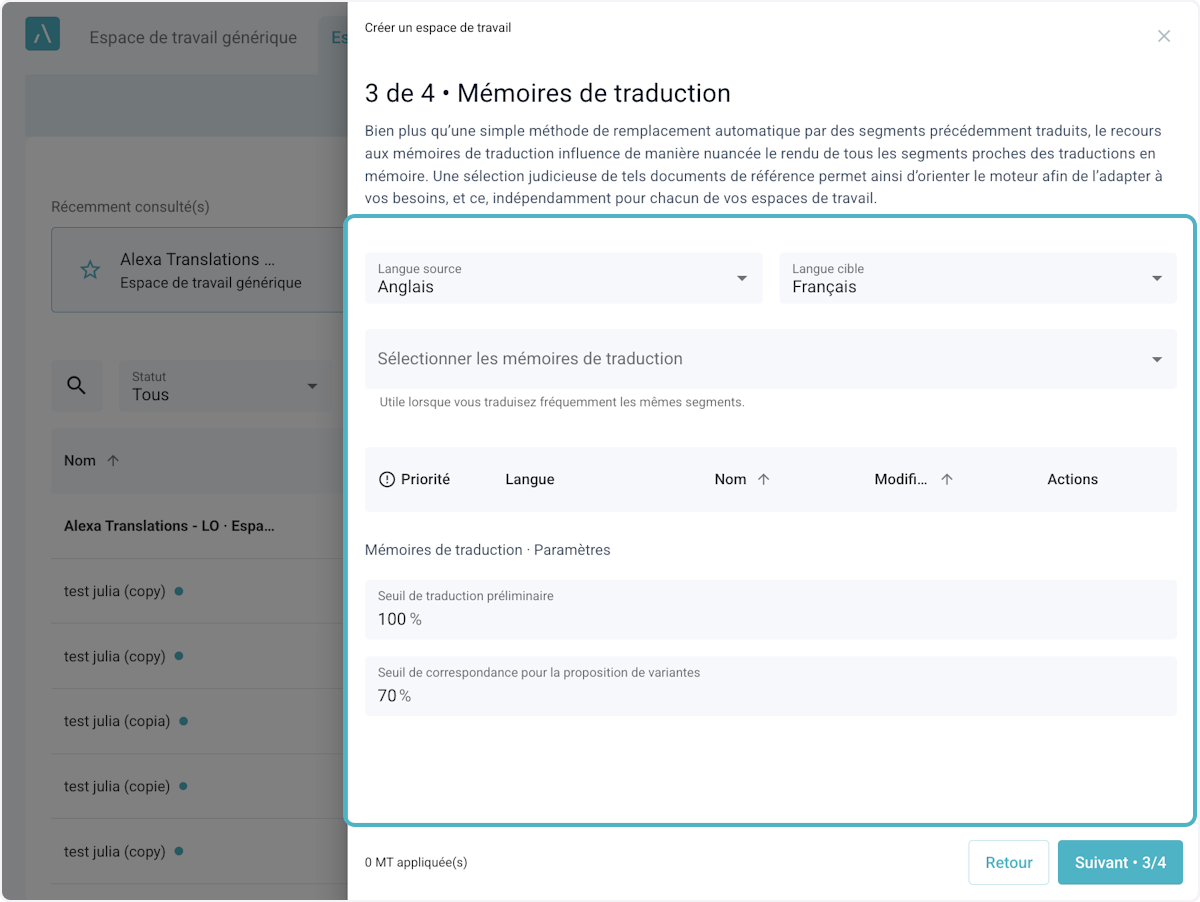Select the test julia (copie) workspace

(117, 786)
